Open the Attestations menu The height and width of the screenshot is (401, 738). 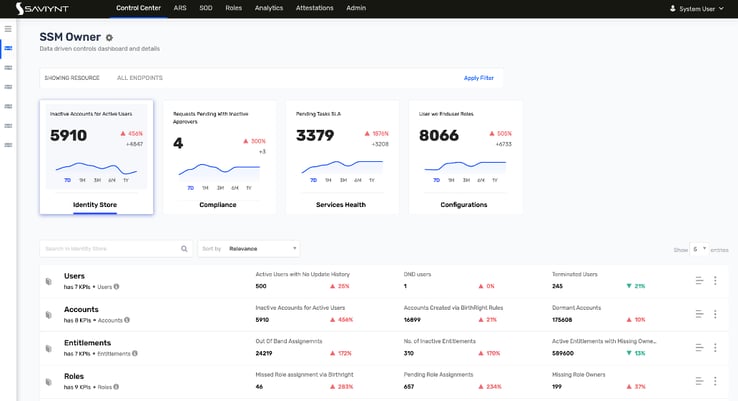pos(314,8)
